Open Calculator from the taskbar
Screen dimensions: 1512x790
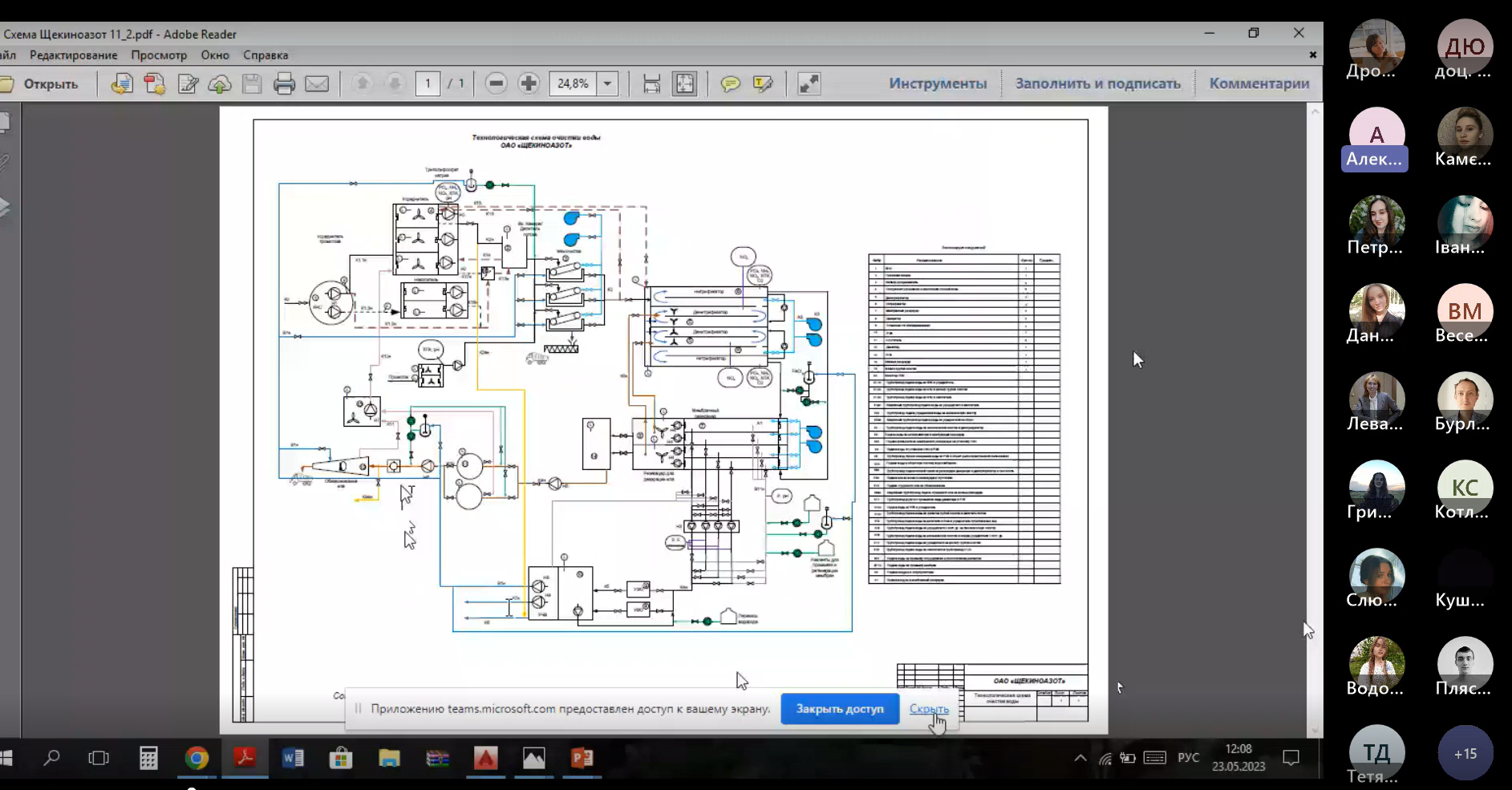click(148, 757)
